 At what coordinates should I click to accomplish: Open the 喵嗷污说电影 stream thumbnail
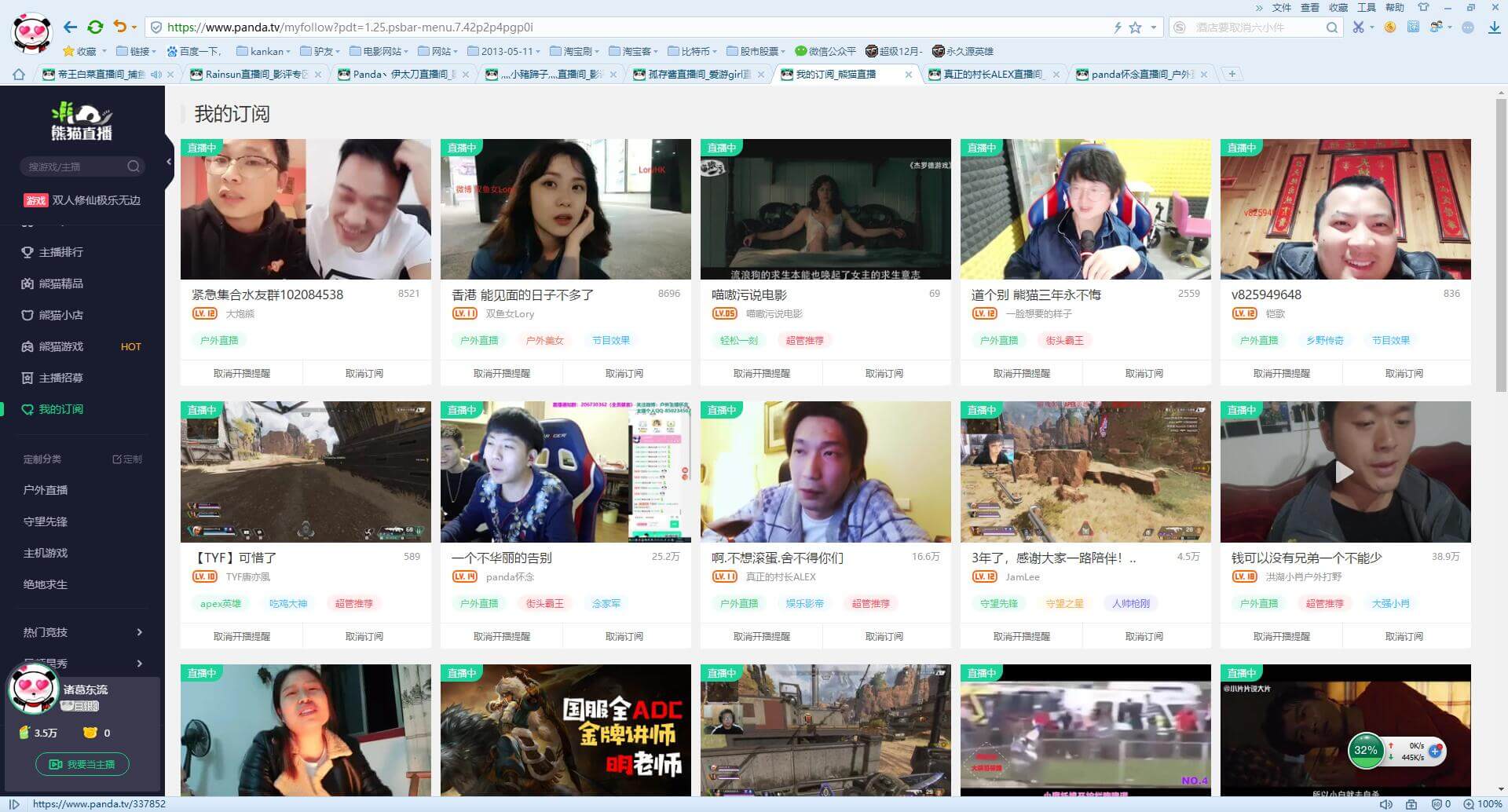tap(825, 210)
